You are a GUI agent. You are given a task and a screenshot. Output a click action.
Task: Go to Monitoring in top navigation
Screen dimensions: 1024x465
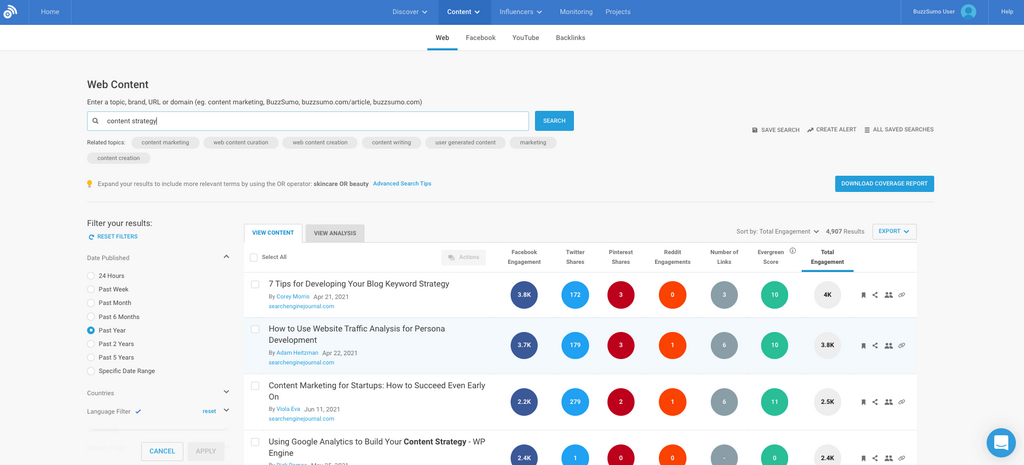576,12
